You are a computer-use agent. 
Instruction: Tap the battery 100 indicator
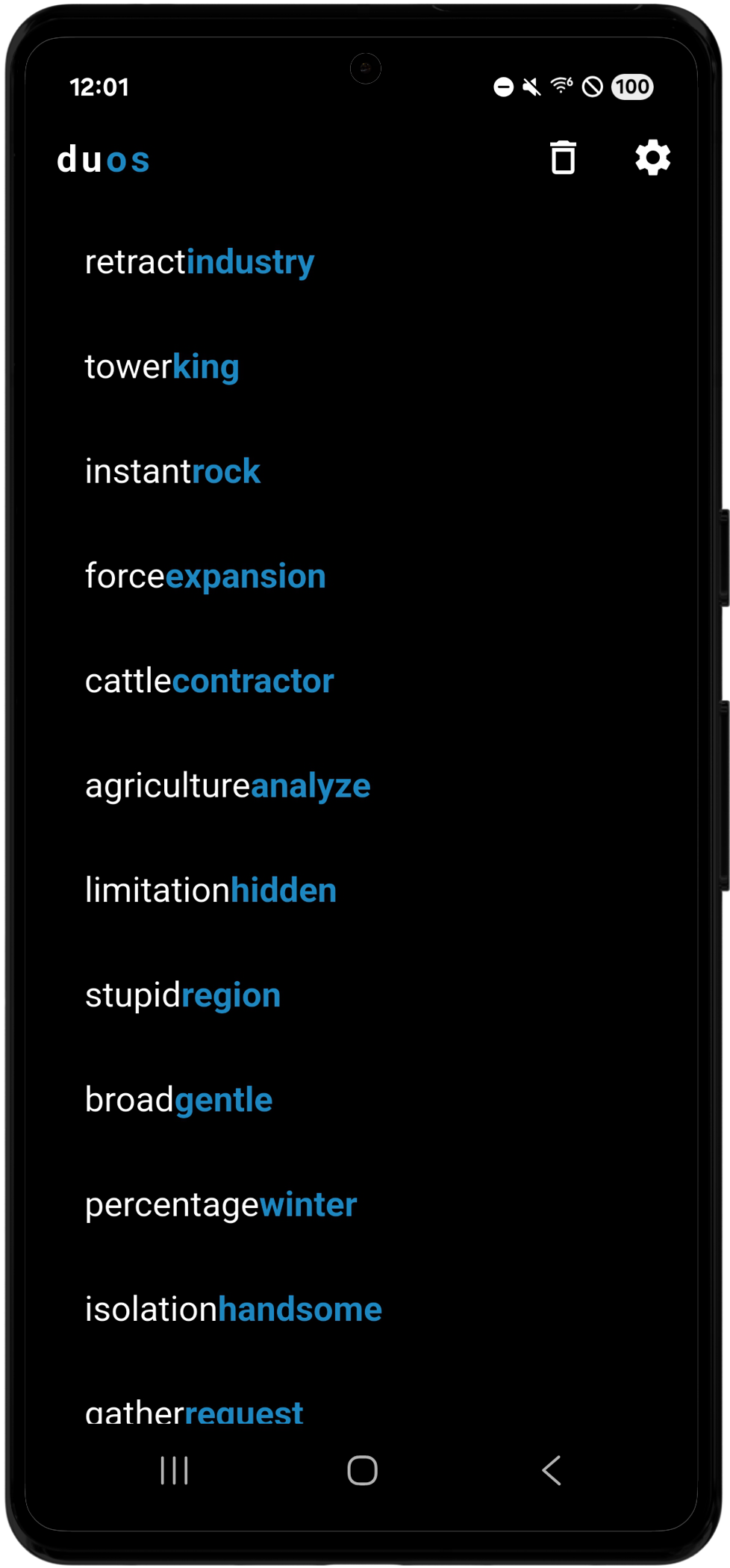click(x=632, y=87)
